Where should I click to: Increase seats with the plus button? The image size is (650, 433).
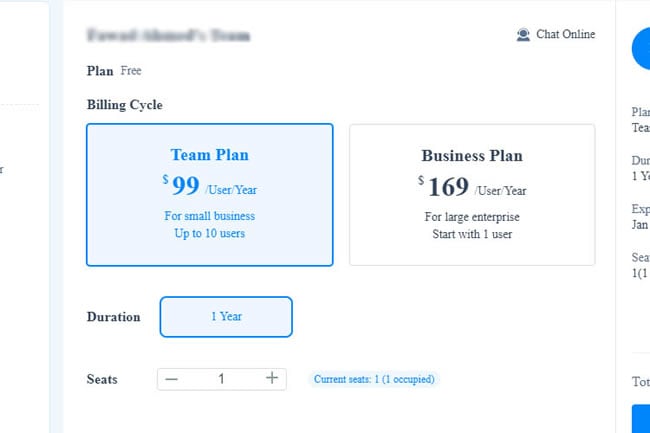(271, 379)
